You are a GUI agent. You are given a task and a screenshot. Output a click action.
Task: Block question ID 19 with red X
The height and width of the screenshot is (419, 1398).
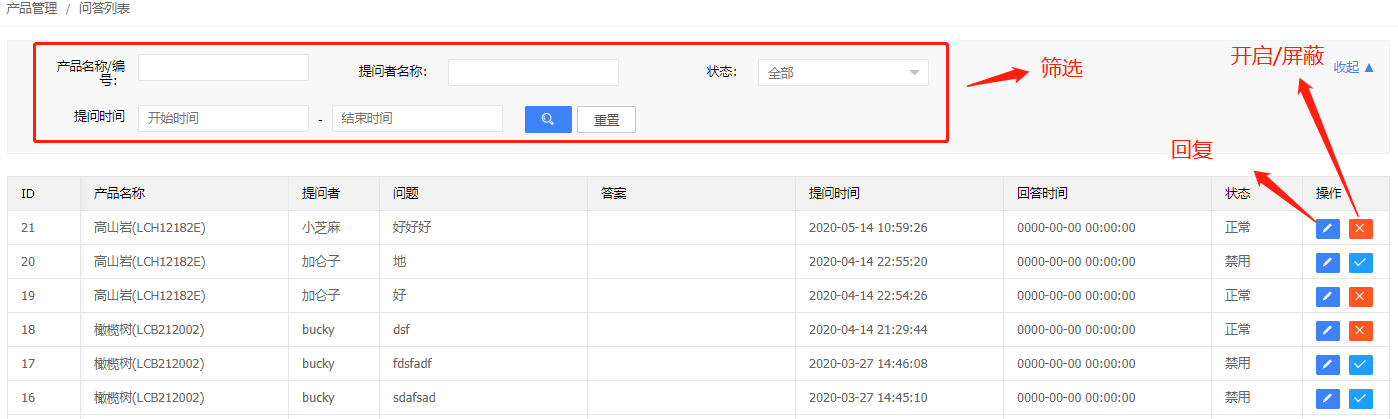pyautogui.click(x=1360, y=297)
